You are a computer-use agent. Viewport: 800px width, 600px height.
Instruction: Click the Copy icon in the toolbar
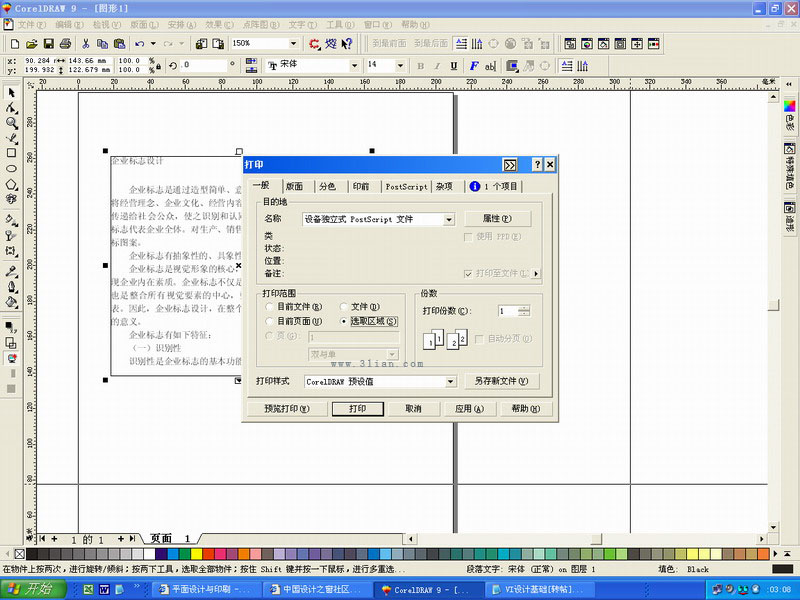(x=102, y=44)
